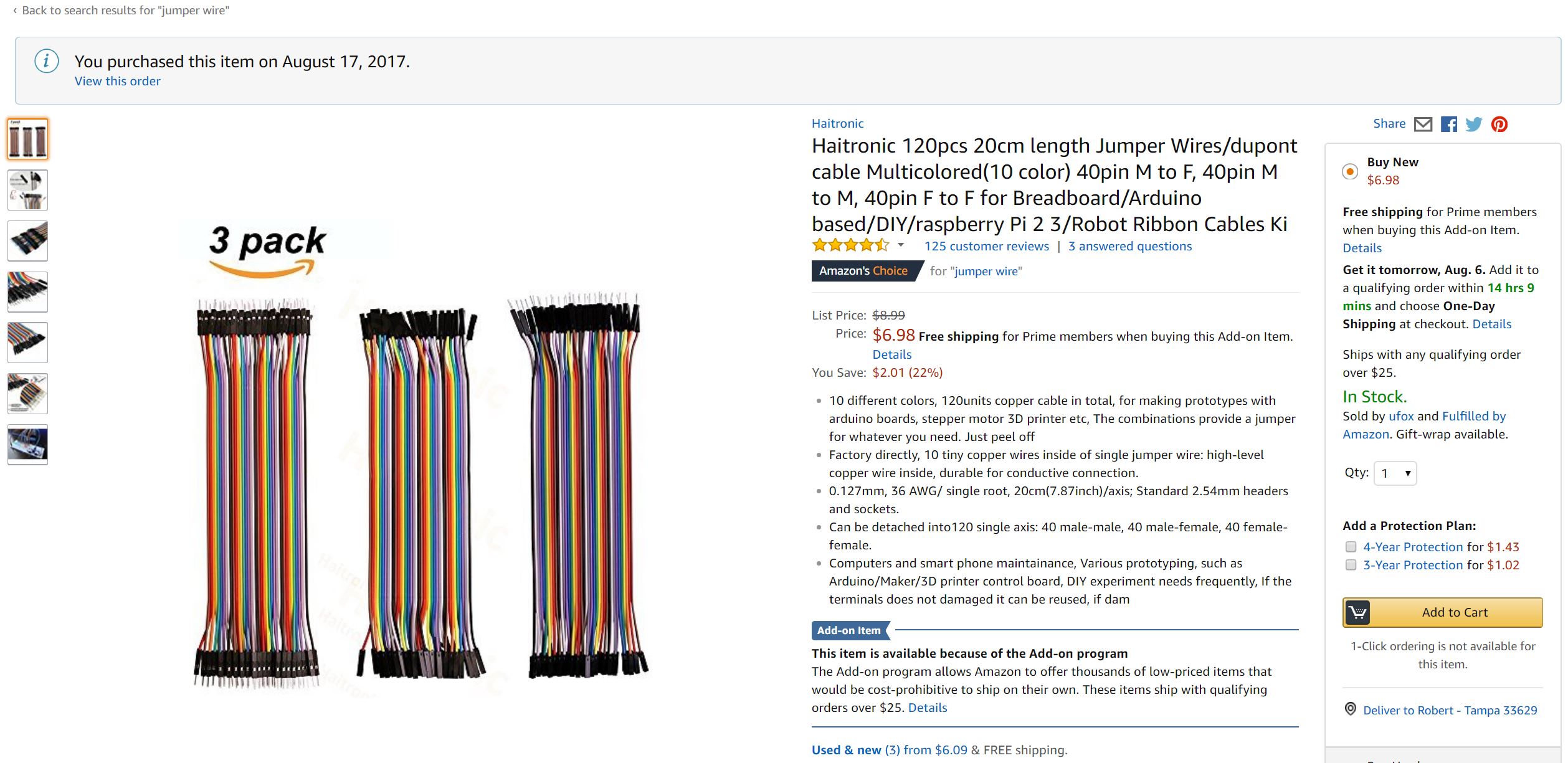Enable the 3-Year Protection plan checkbox
Image resolution: width=1568 pixels, height=763 pixels.
[1351, 565]
